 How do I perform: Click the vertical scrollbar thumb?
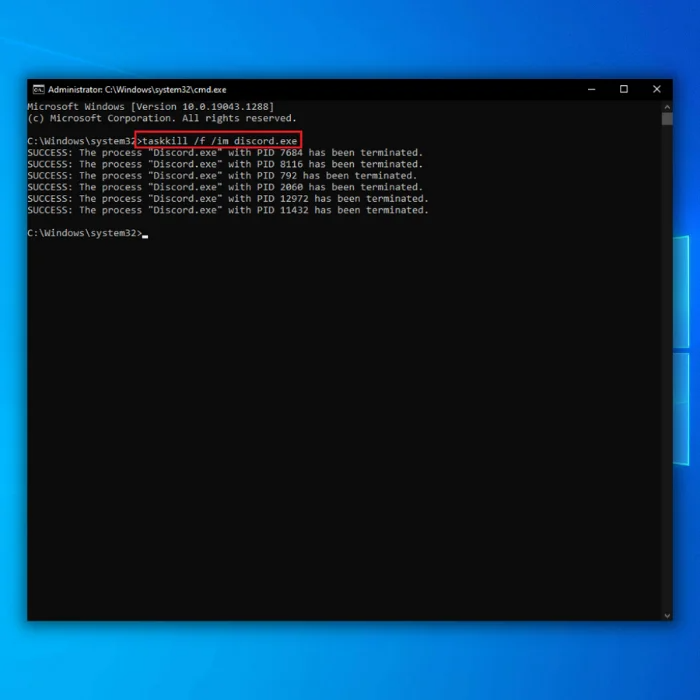pyautogui.click(x=667, y=119)
